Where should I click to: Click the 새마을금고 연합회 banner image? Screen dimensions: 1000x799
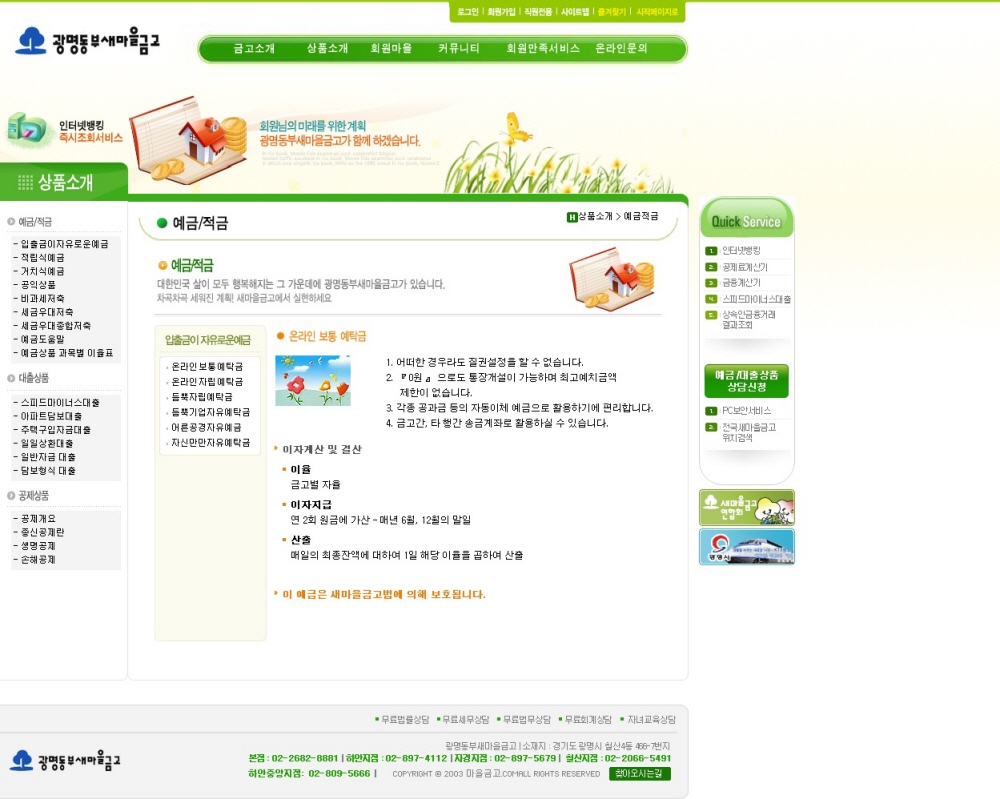point(747,508)
